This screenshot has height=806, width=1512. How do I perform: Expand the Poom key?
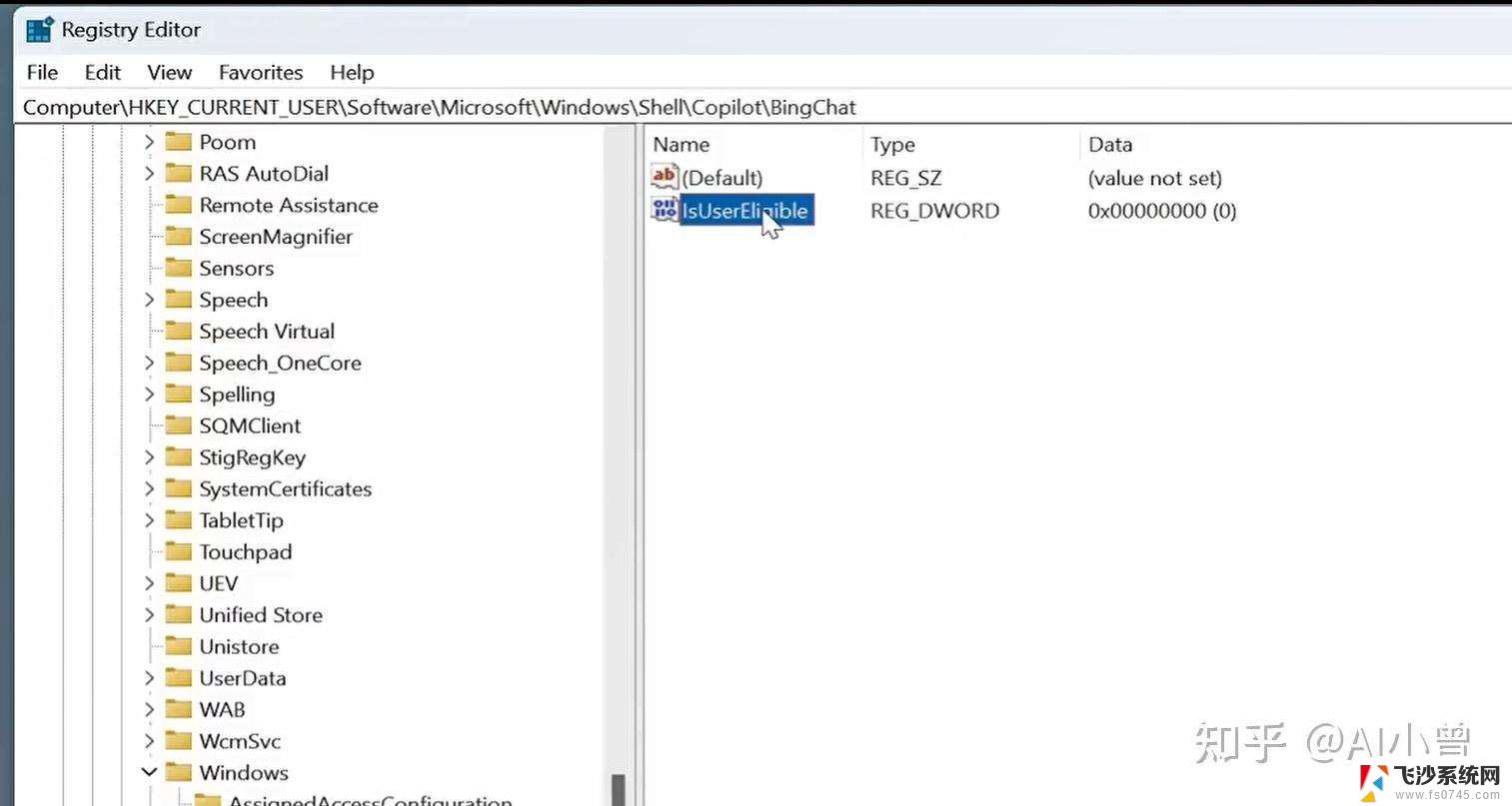149,142
